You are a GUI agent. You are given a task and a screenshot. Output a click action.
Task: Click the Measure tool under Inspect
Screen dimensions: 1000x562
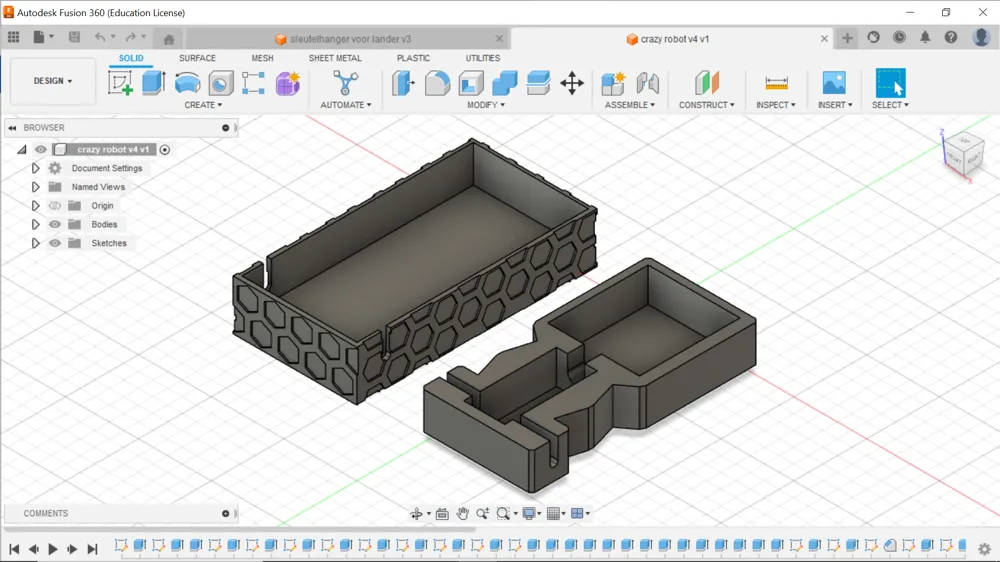[776, 83]
